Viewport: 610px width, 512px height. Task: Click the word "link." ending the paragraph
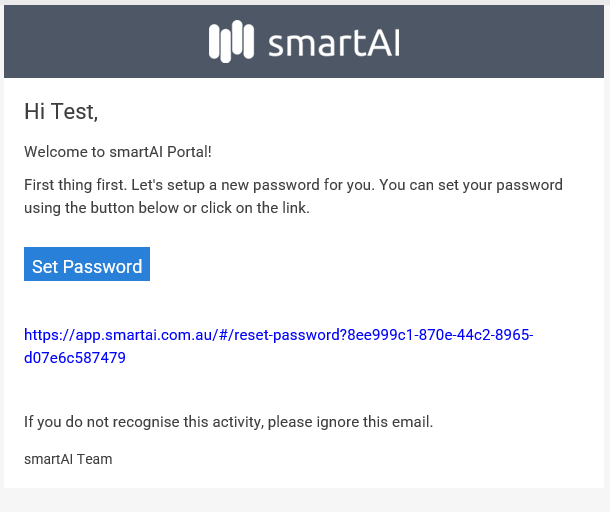pyautogui.click(x=296, y=208)
